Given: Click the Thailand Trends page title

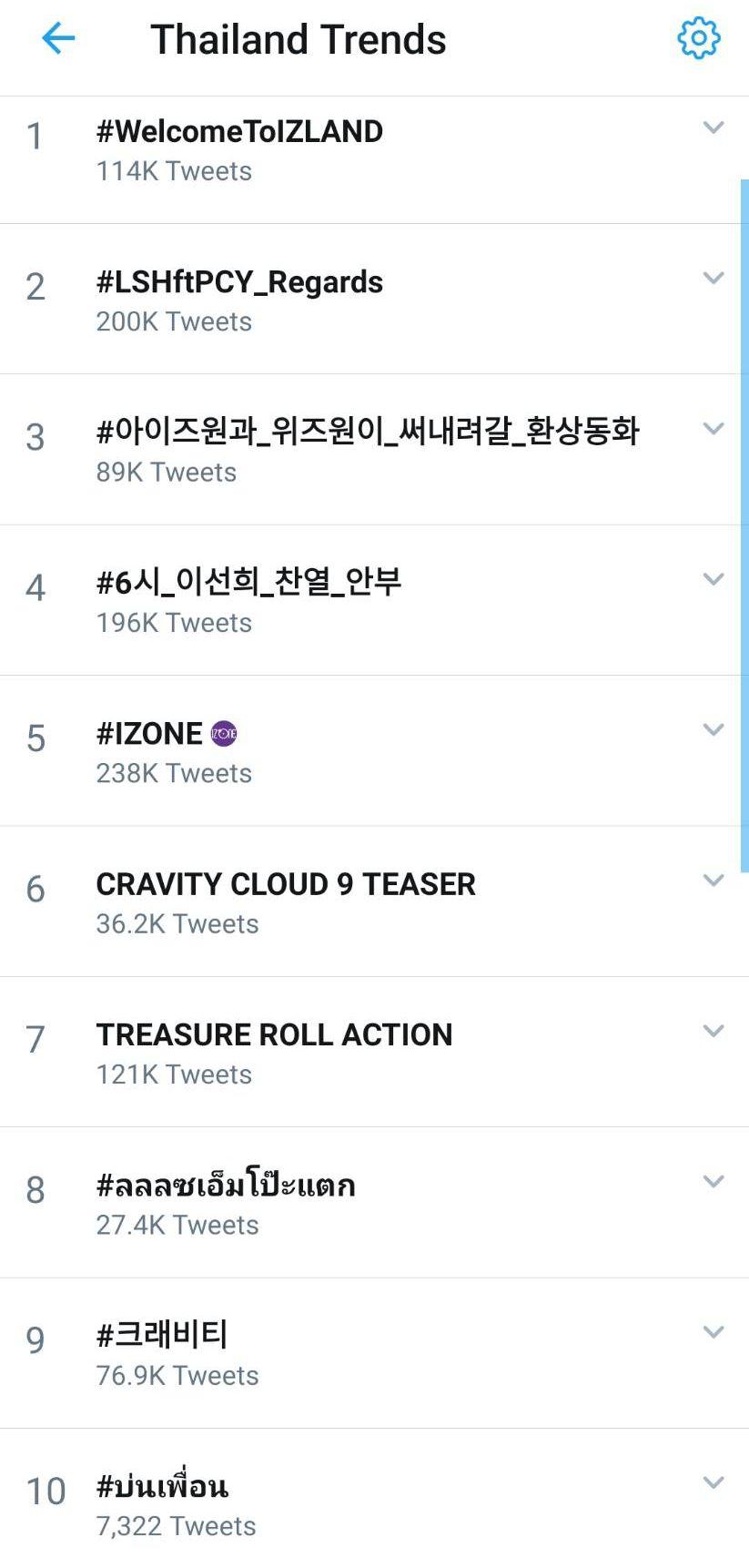Looking at the screenshot, I should (x=299, y=40).
